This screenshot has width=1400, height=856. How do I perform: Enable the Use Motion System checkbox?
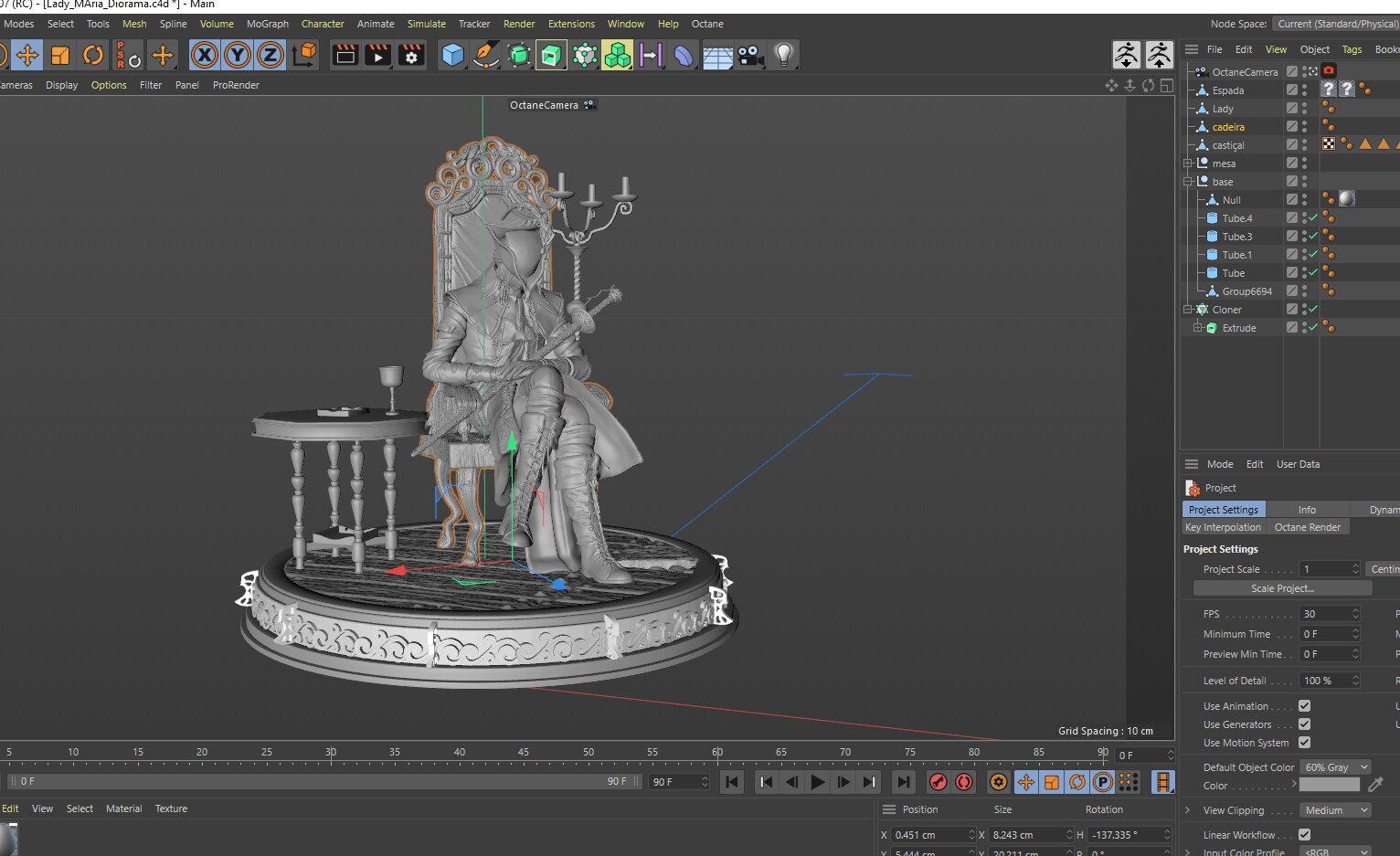(x=1305, y=743)
